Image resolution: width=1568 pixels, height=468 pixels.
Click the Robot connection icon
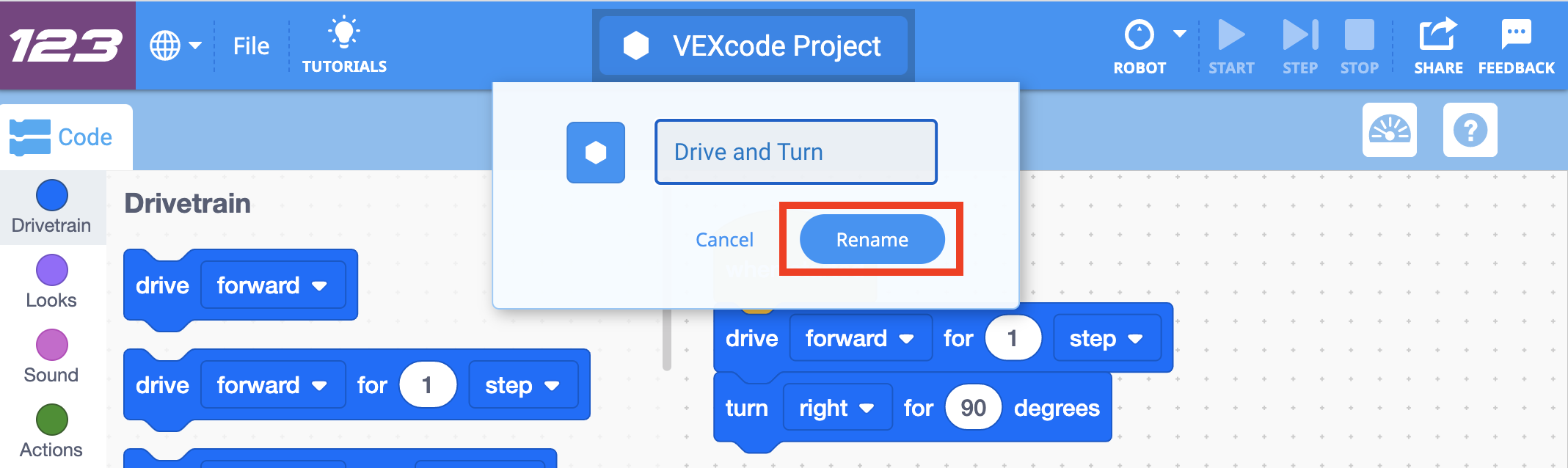pos(1139,34)
